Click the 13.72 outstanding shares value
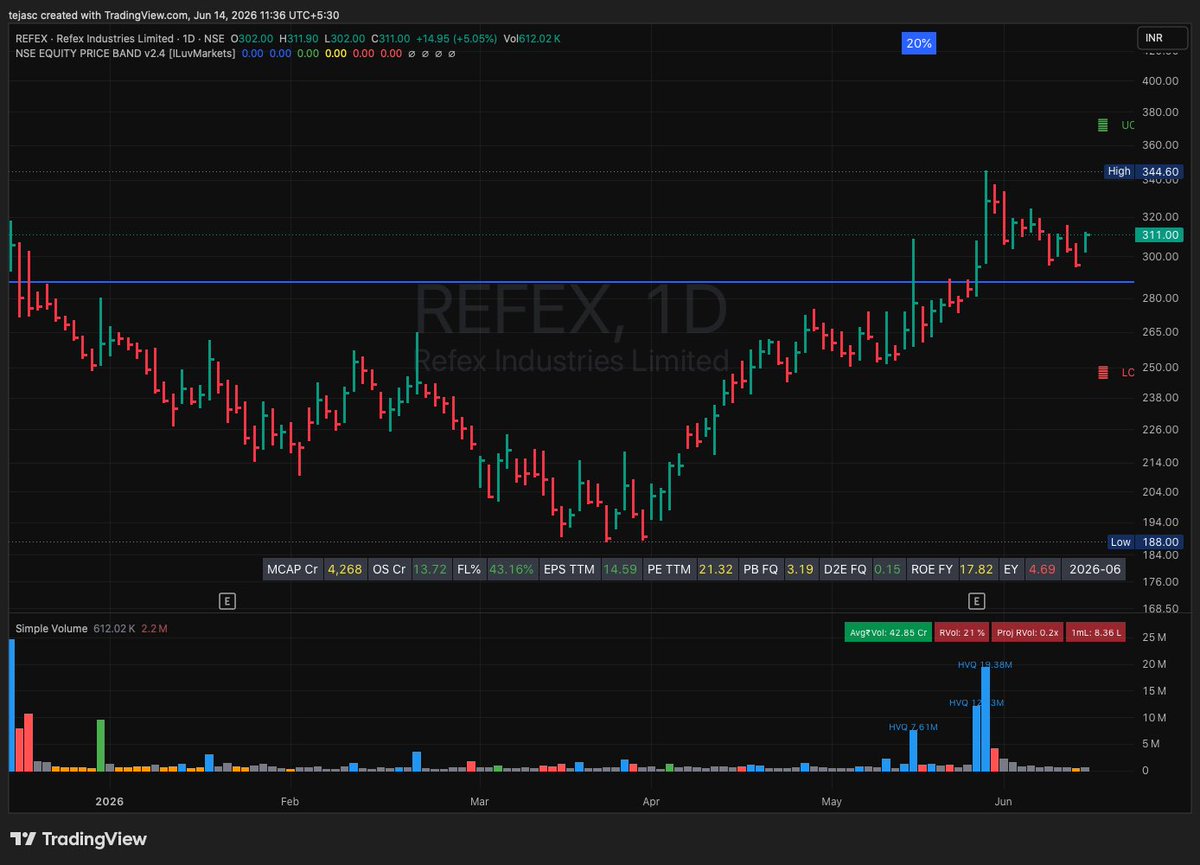Screen dimensions: 1200x865 pyautogui.click(x=431, y=569)
